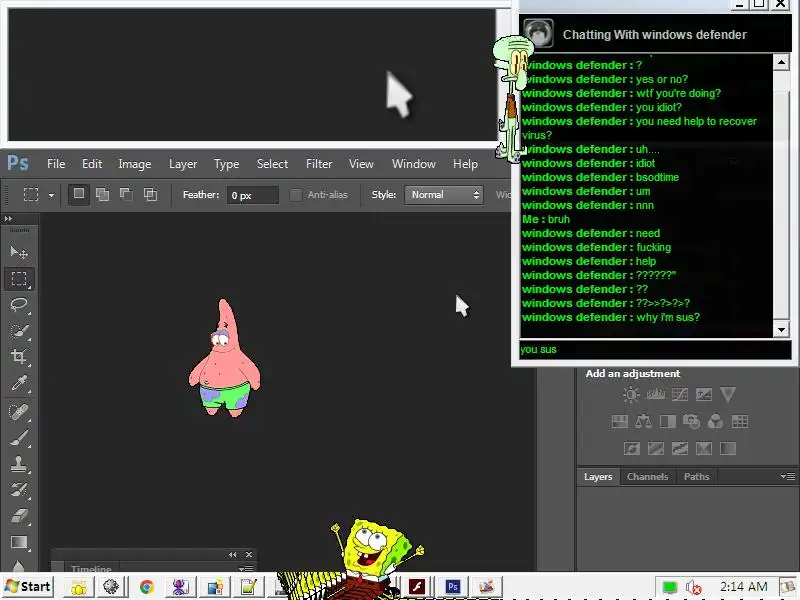Choose Subtract from selection mode
The height and width of the screenshot is (600, 800).
pyautogui.click(x=126, y=194)
